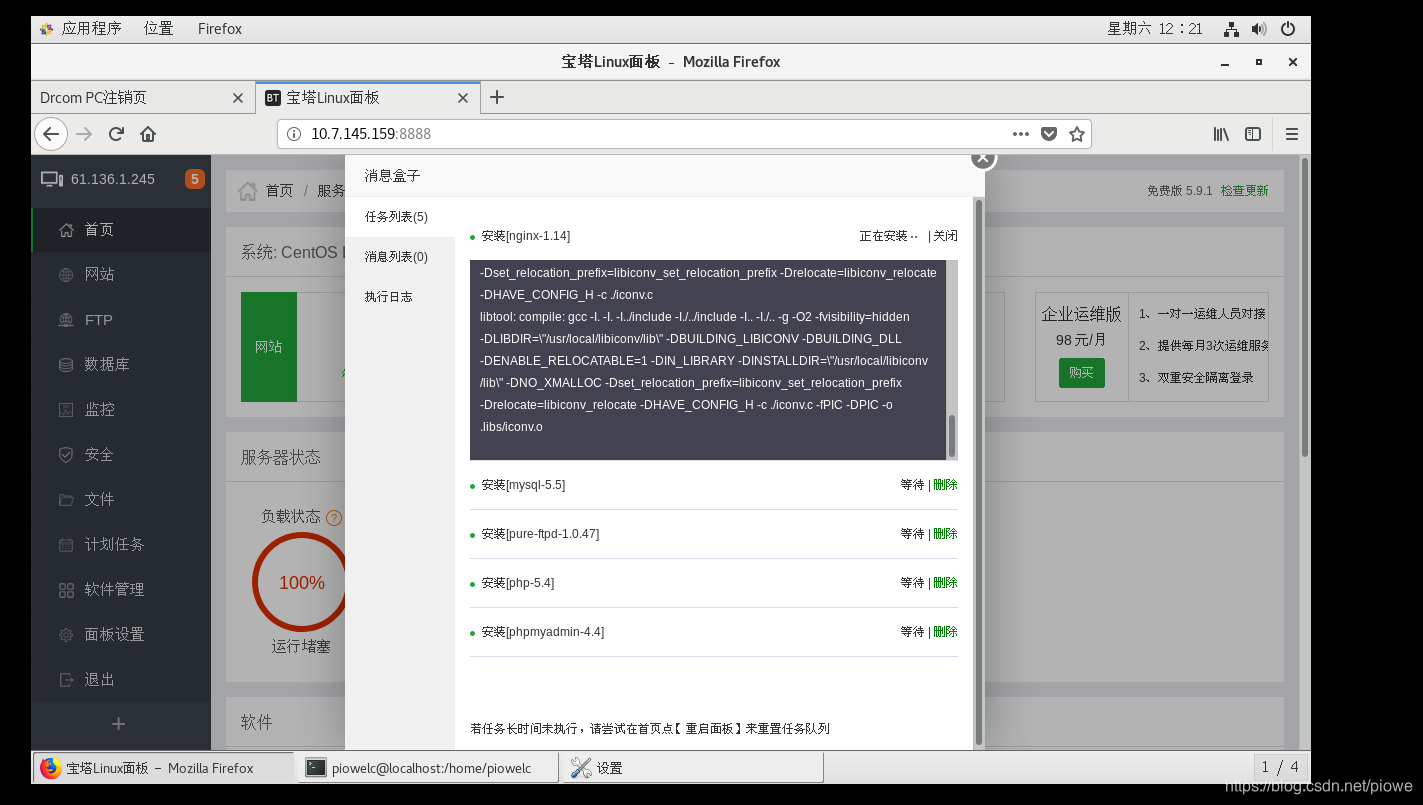Click the network status tray icon
The image size is (1423, 805).
1231,29
